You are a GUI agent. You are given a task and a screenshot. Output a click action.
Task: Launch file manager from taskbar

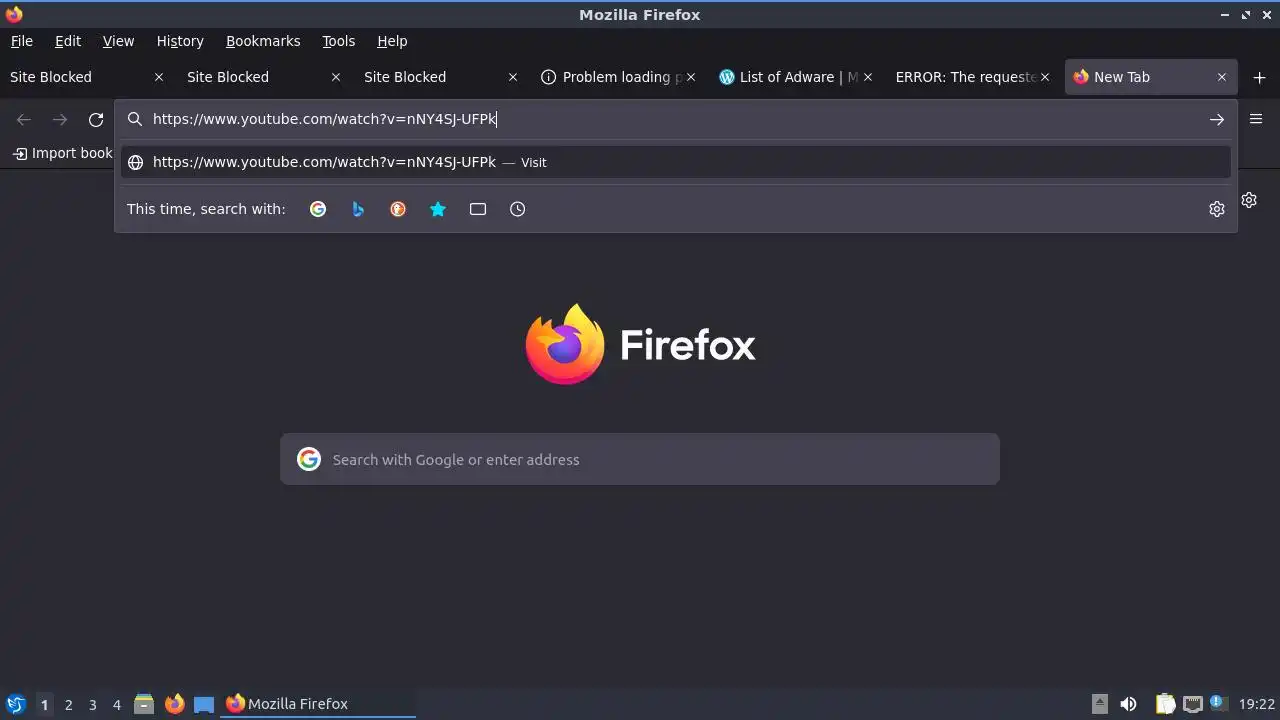(x=144, y=704)
